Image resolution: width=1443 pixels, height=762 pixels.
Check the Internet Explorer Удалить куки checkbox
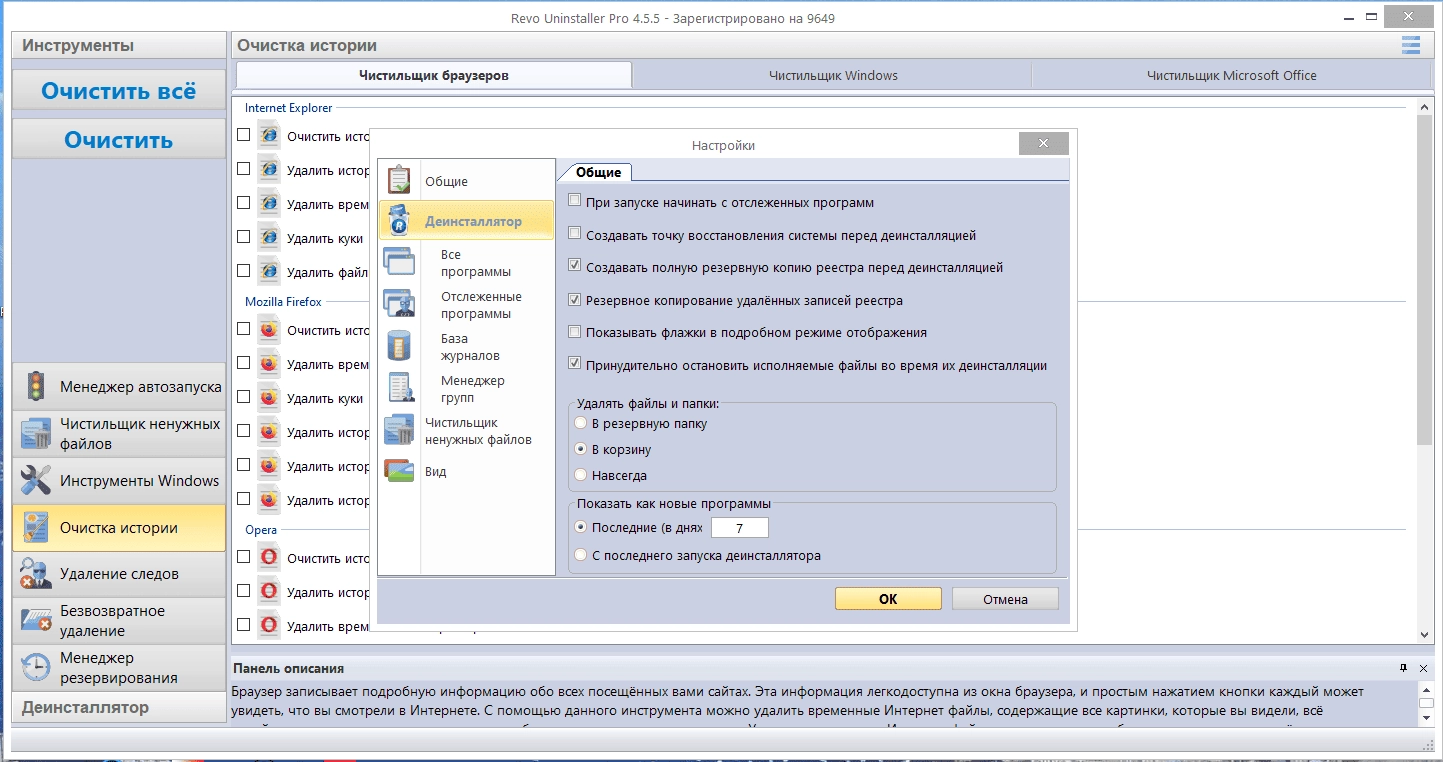point(243,236)
